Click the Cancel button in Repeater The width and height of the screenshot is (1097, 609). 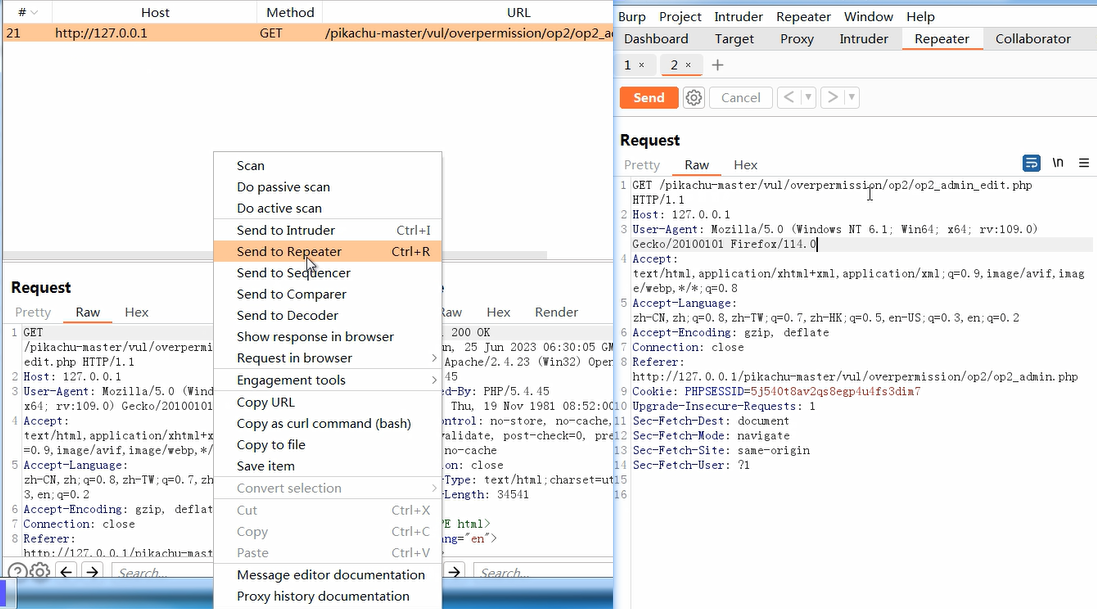click(x=740, y=97)
